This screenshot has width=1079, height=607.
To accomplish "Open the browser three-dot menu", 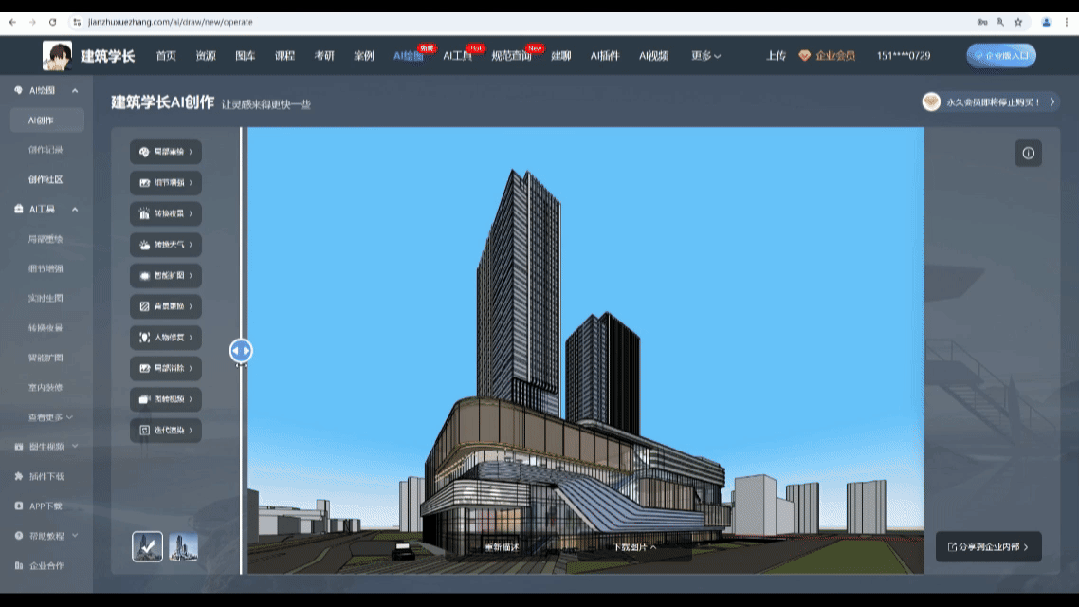I will point(1067,22).
